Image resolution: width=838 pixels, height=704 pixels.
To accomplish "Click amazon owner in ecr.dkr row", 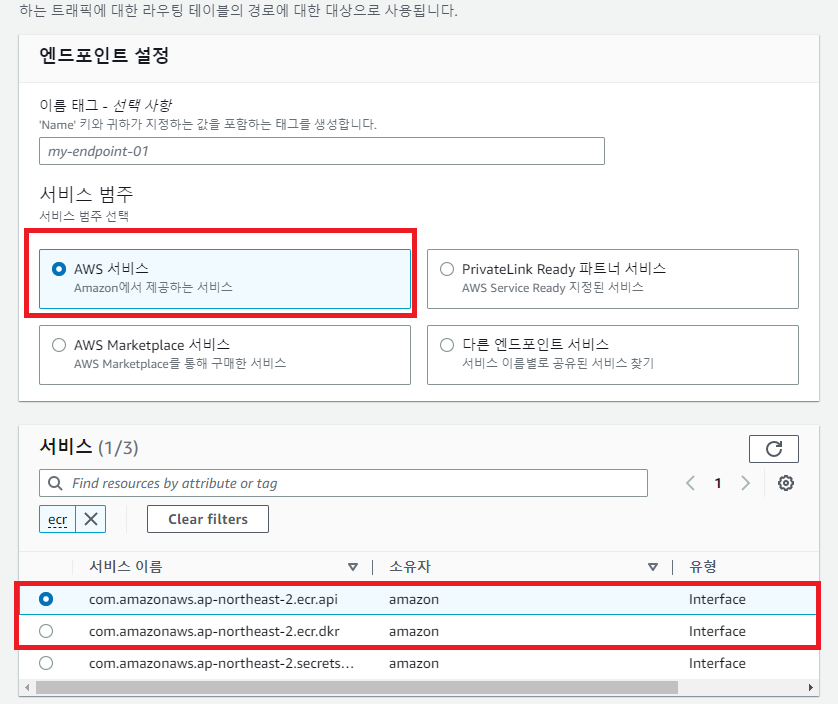I will 414,631.
